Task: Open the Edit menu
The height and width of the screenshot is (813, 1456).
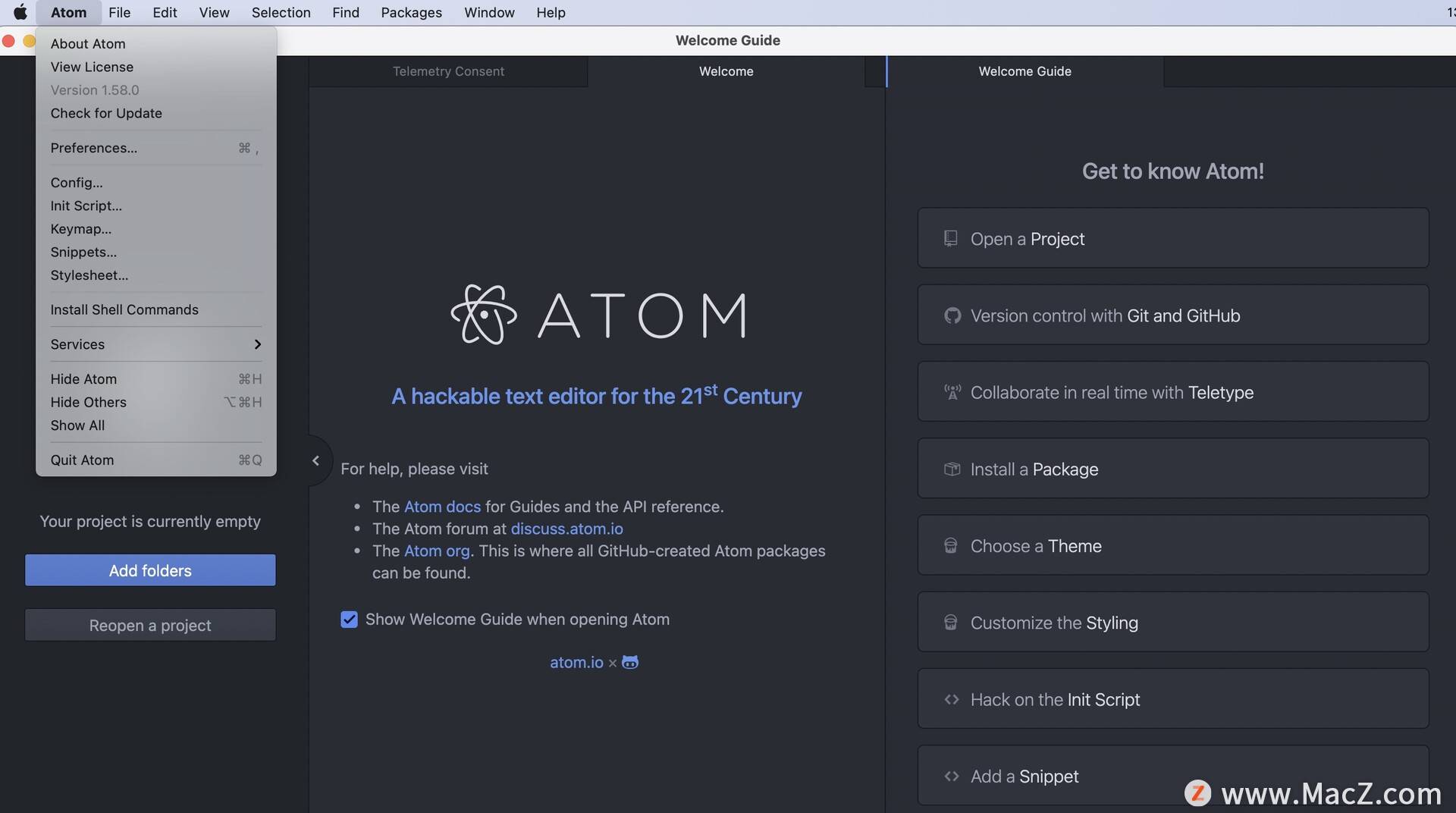Action: pyautogui.click(x=165, y=12)
